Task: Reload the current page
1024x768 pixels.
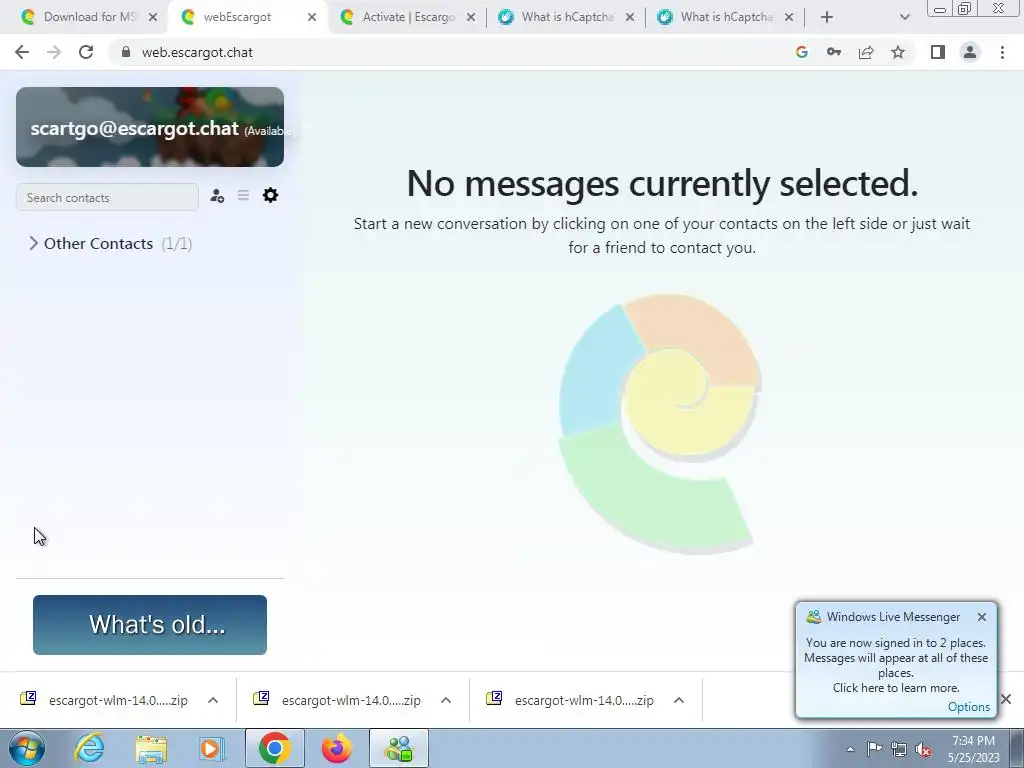Action: click(86, 52)
